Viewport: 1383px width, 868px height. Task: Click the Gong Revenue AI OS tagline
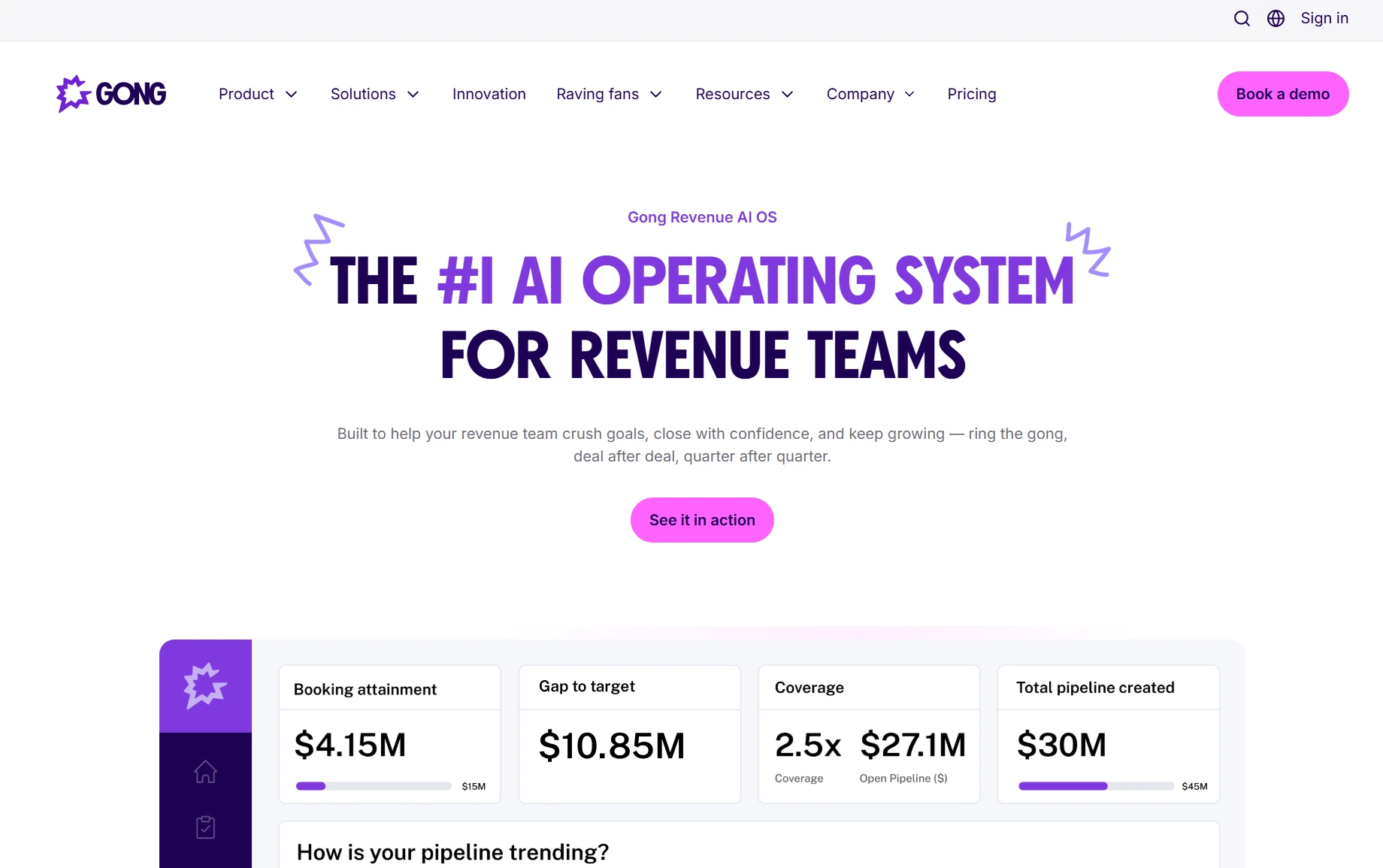coord(702,217)
